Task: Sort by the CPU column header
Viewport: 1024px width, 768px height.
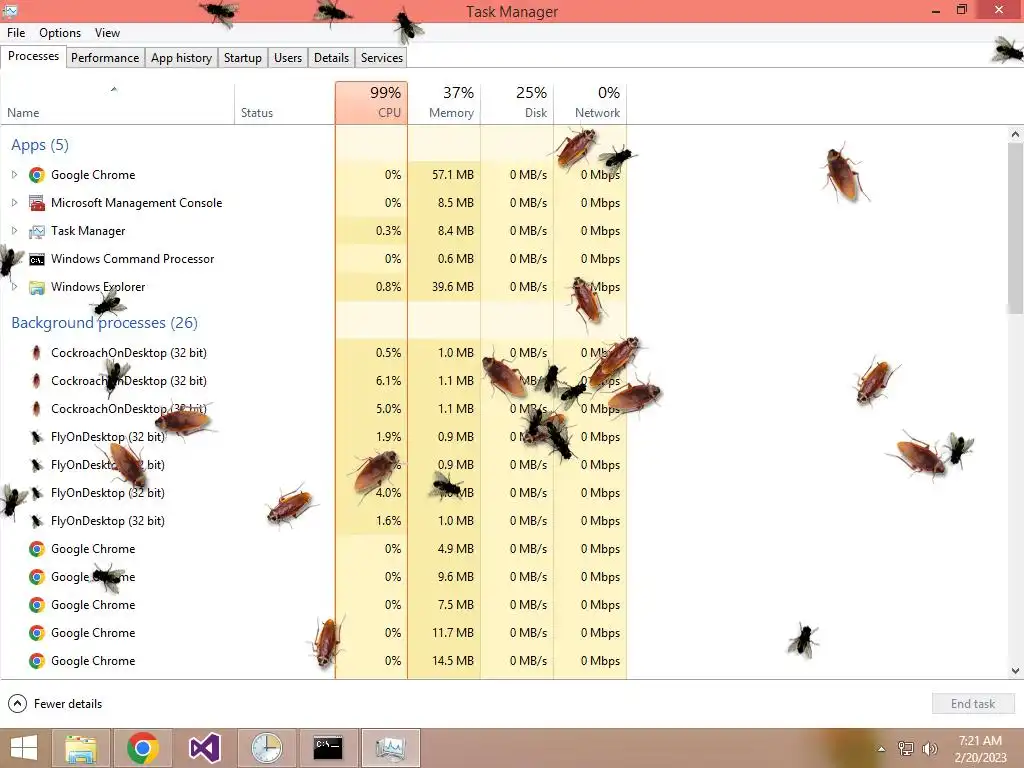Action: 372,103
